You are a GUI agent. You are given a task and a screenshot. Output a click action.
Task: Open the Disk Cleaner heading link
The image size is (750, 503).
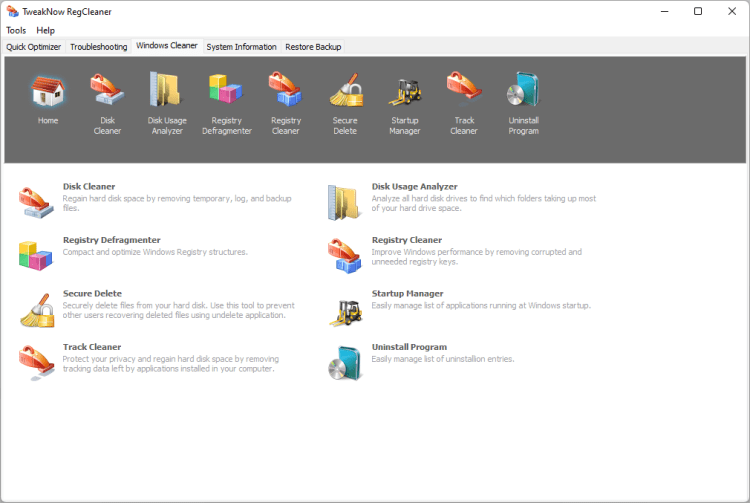point(89,186)
